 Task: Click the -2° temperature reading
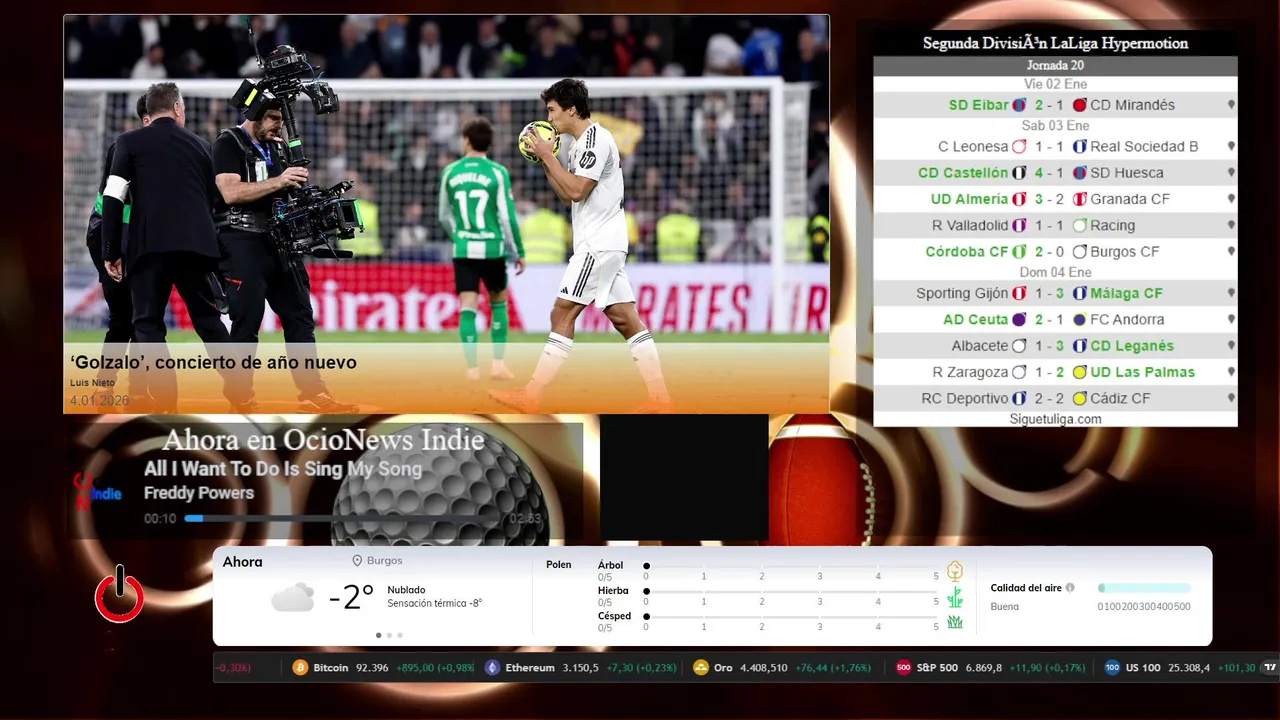coord(351,598)
